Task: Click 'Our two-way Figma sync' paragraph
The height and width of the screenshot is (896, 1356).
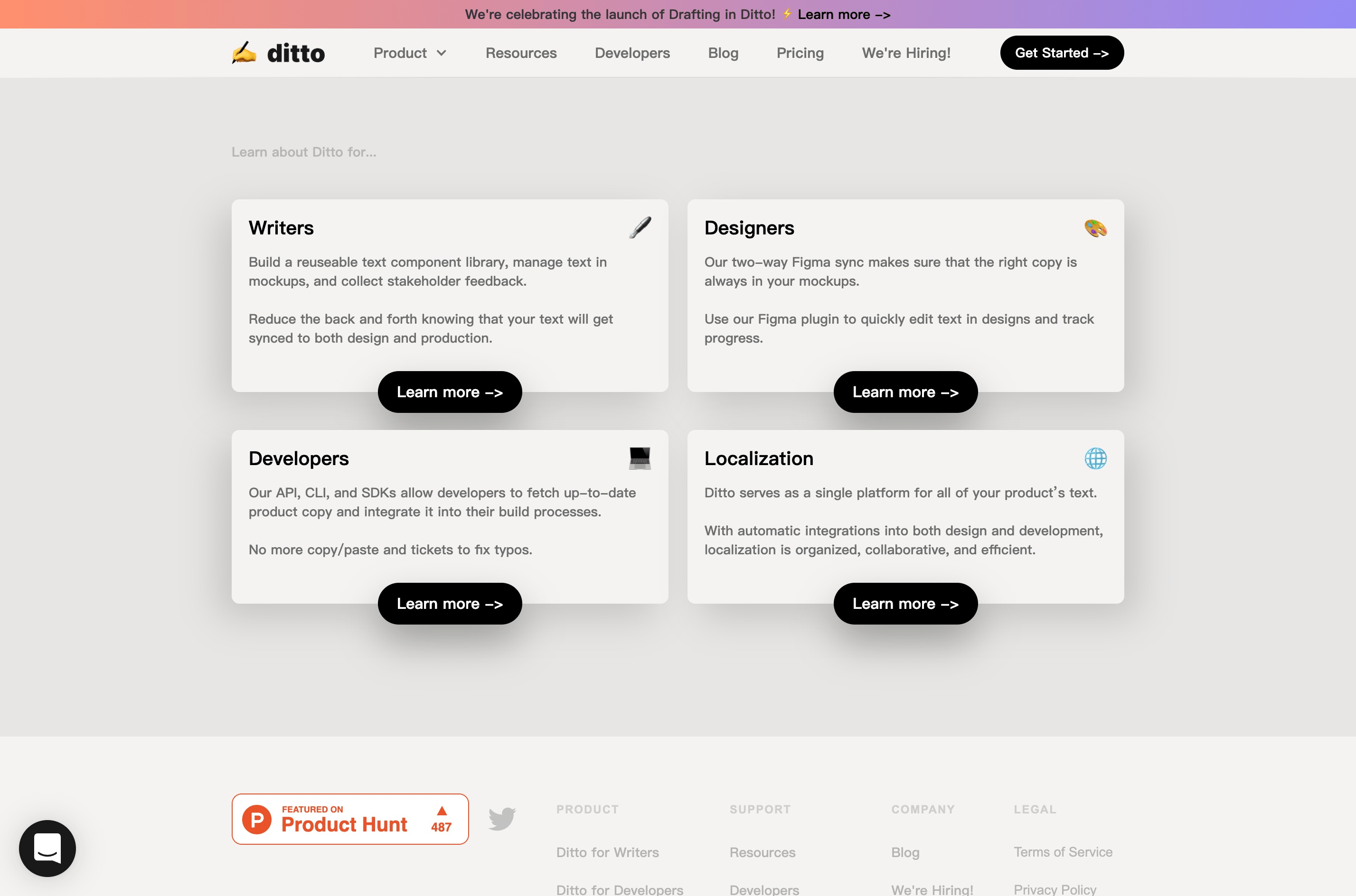Action: click(x=890, y=271)
